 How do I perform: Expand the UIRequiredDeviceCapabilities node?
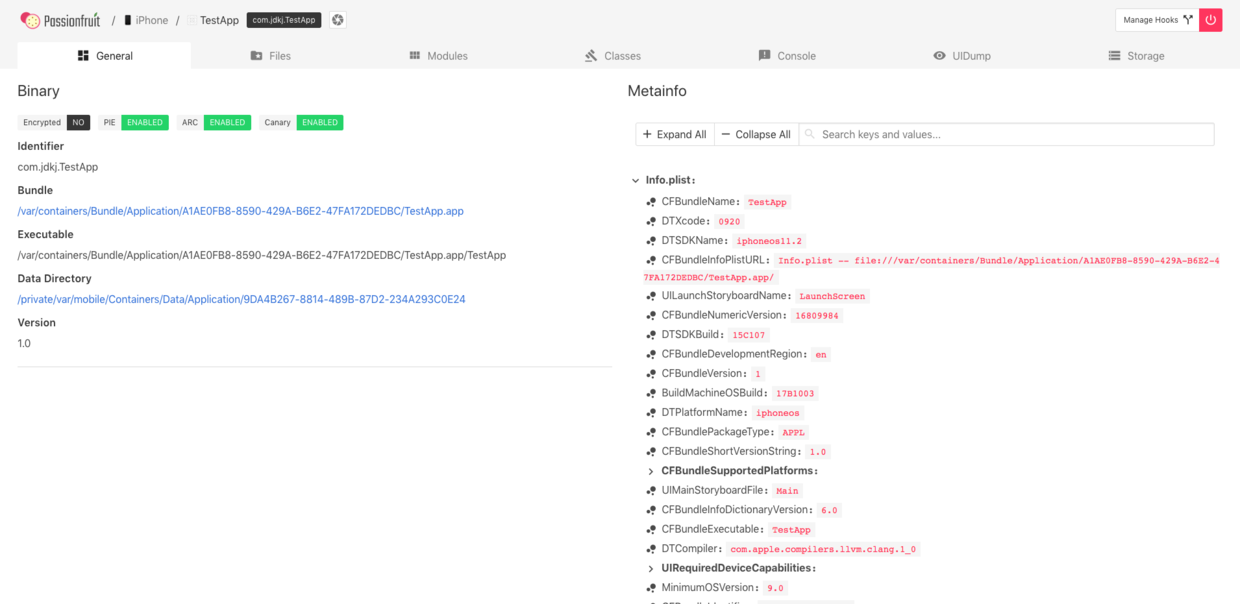pos(651,568)
